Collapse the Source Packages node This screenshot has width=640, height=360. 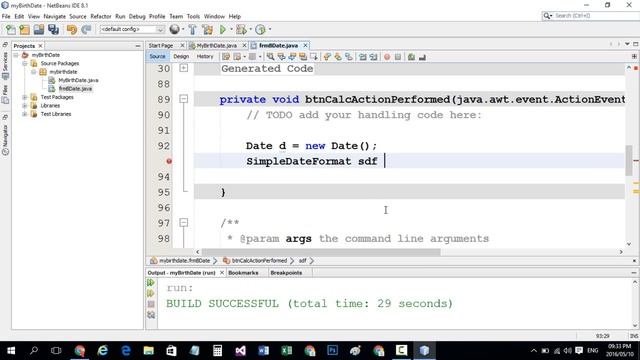(24, 63)
